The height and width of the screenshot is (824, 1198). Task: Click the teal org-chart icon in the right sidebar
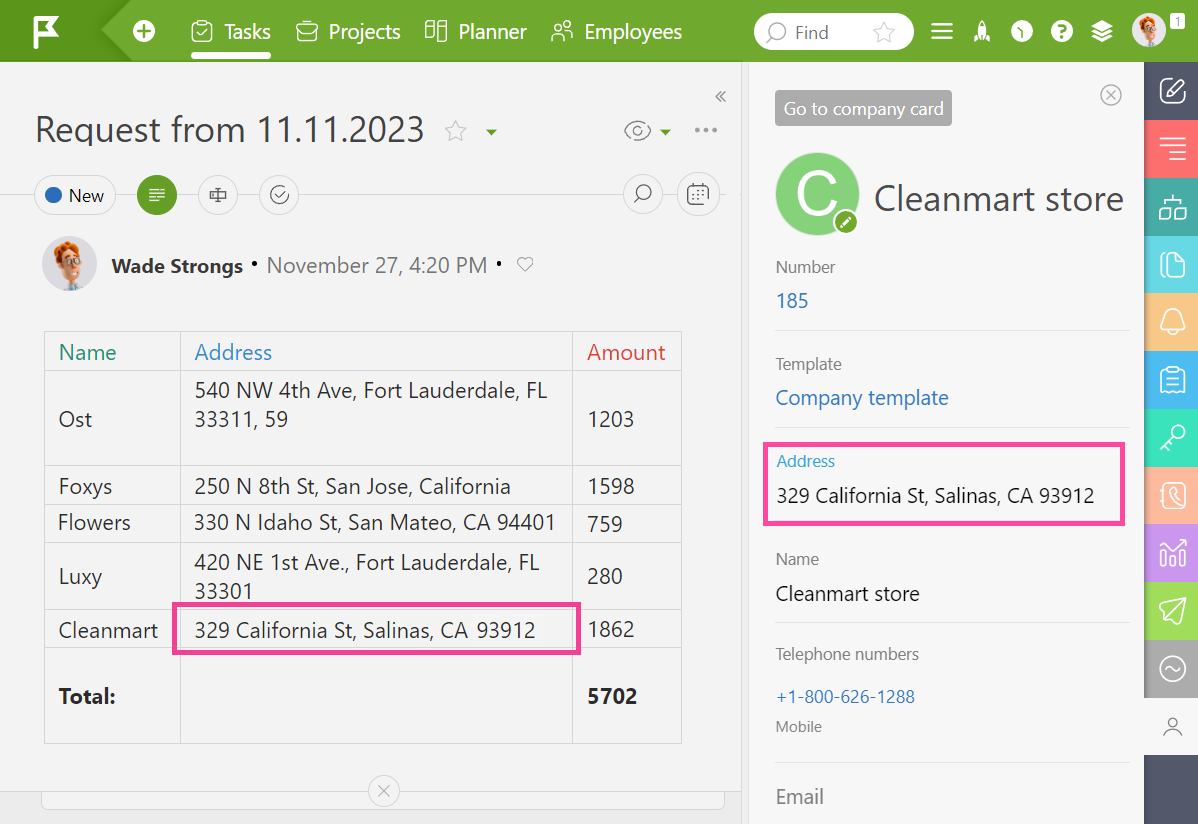(1172, 207)
